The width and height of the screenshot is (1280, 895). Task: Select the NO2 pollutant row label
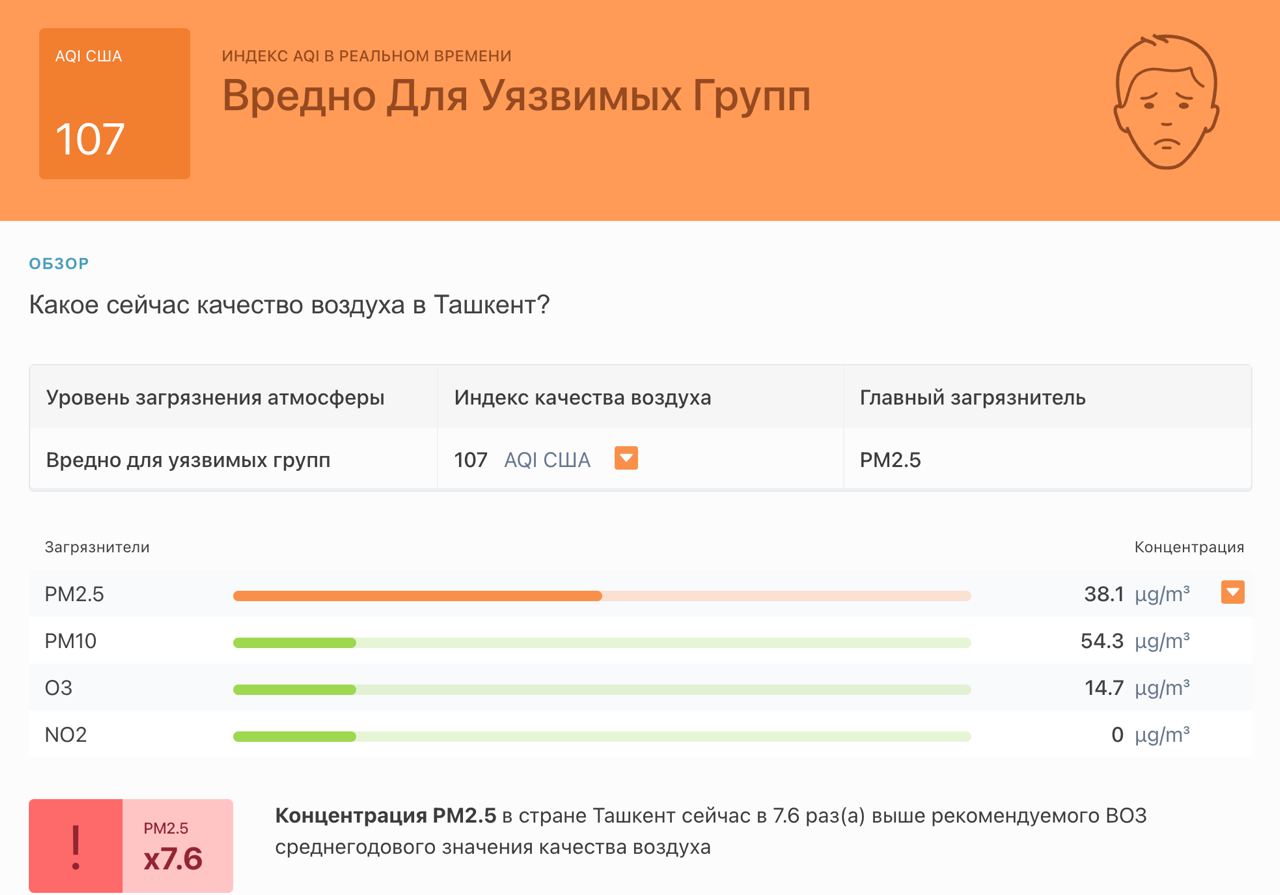pyautogui.click(x=66, y=735)
